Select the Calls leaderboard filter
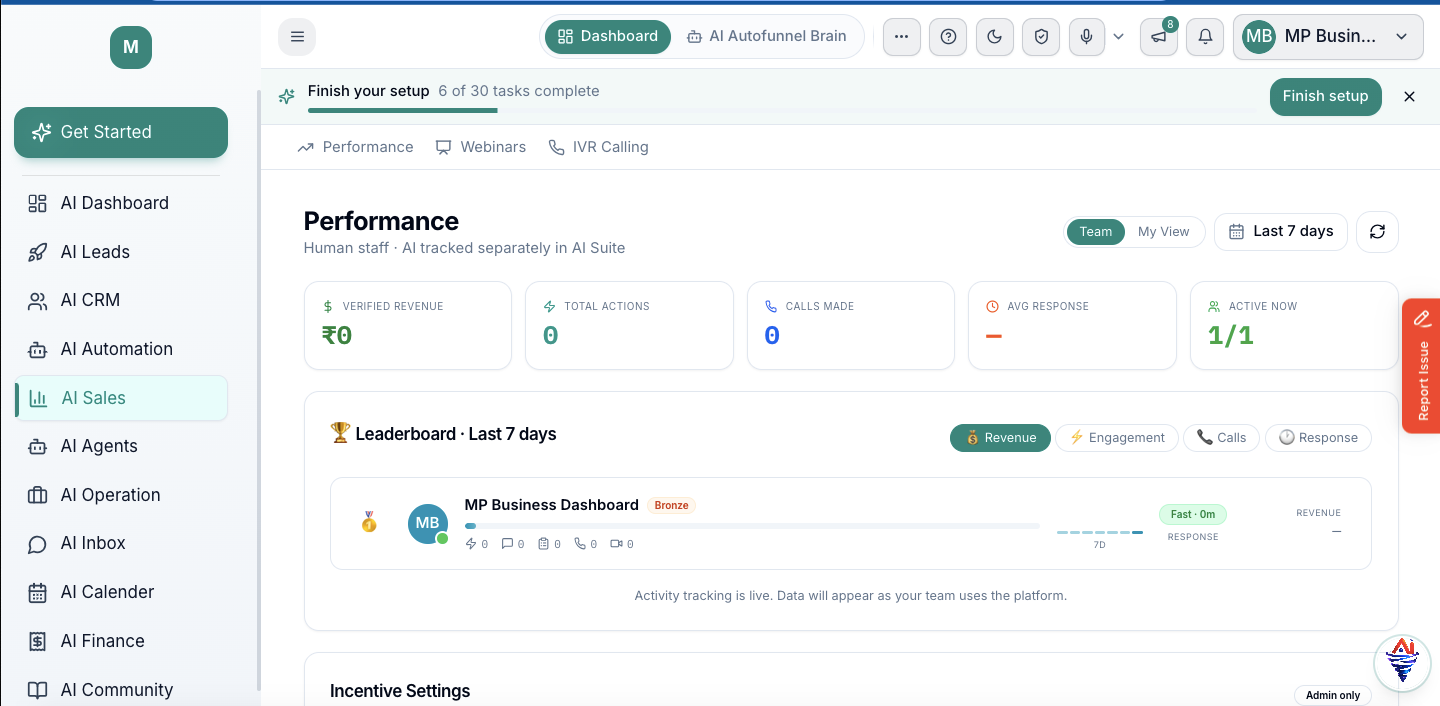Viewport: 1440px width, 706px height. click(1221, 438)
